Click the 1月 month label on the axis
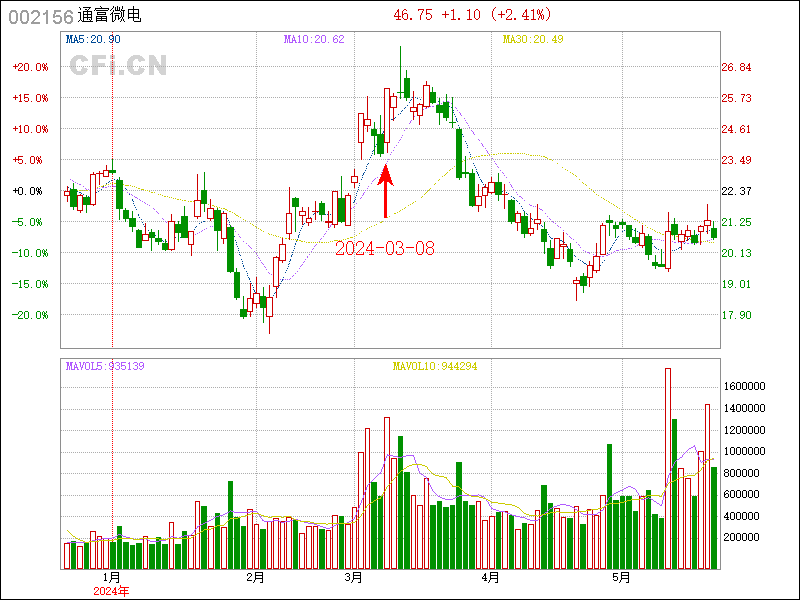The image size is (800, 600). (112, 577)
